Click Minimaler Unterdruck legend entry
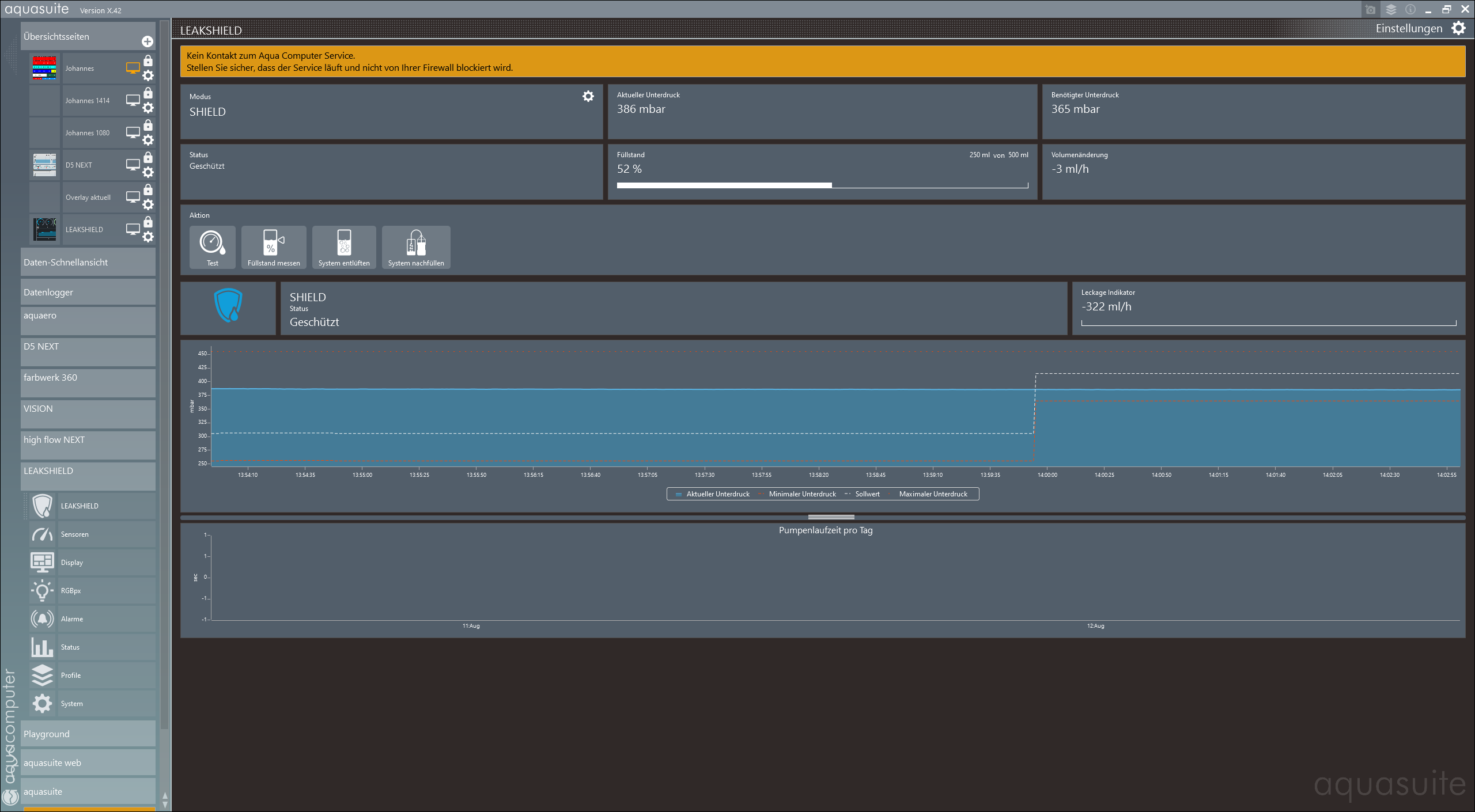 tap(798, 494)
